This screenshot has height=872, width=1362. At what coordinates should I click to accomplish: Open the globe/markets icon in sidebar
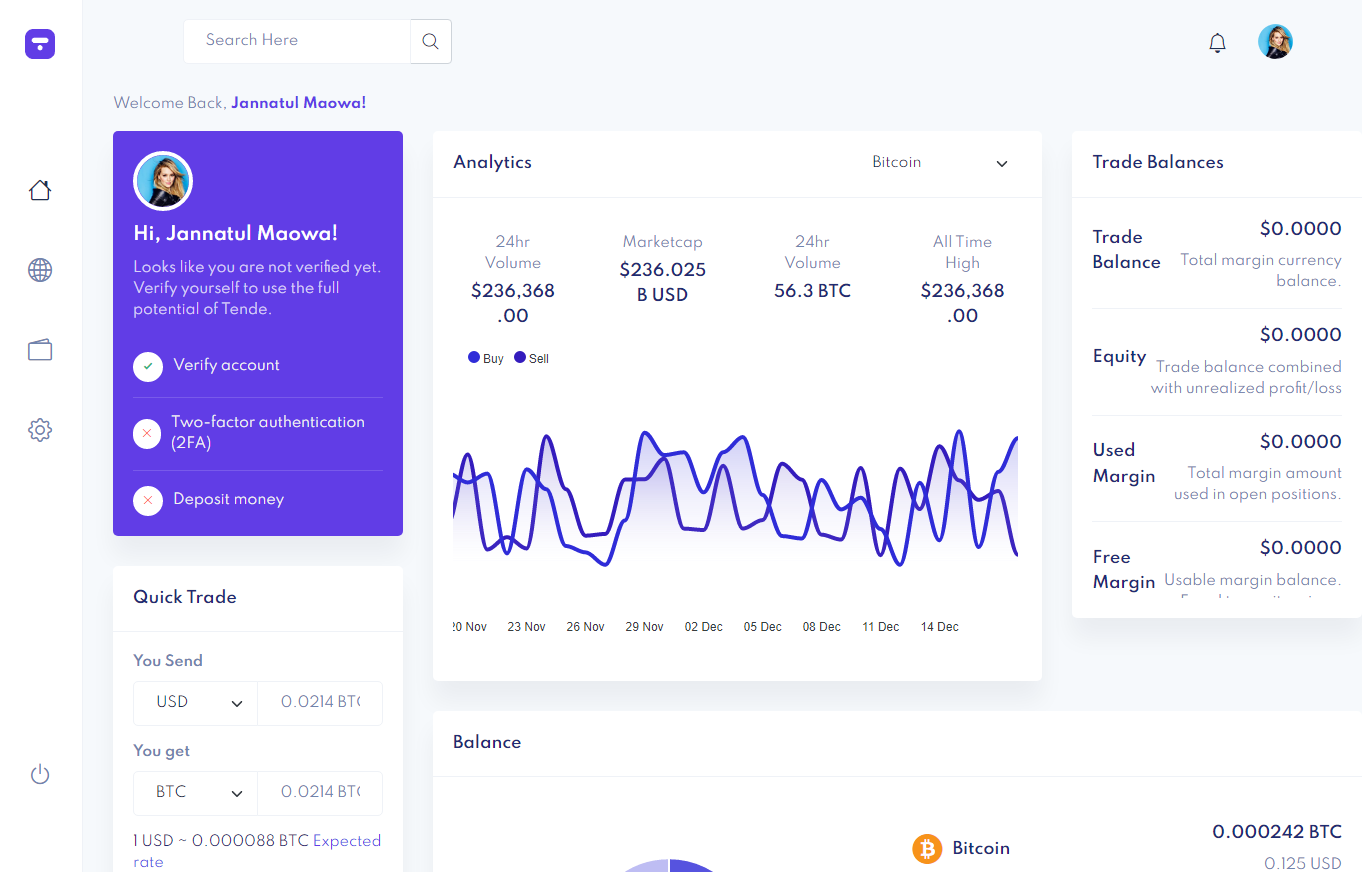[39, 270]
